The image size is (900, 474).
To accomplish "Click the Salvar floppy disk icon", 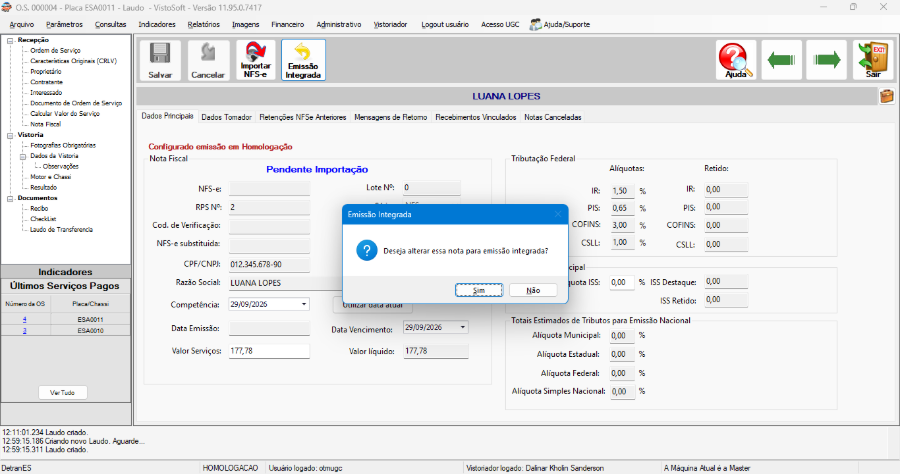I will (160, 60).
